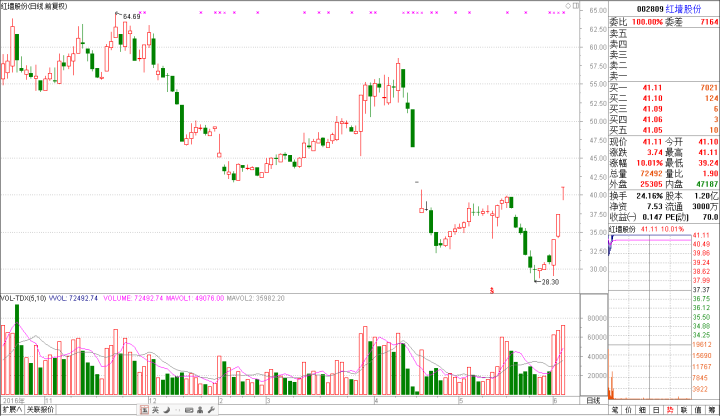Click 外盘 value 25305
This screenshot has height=416, width=720.
point(651,184)
